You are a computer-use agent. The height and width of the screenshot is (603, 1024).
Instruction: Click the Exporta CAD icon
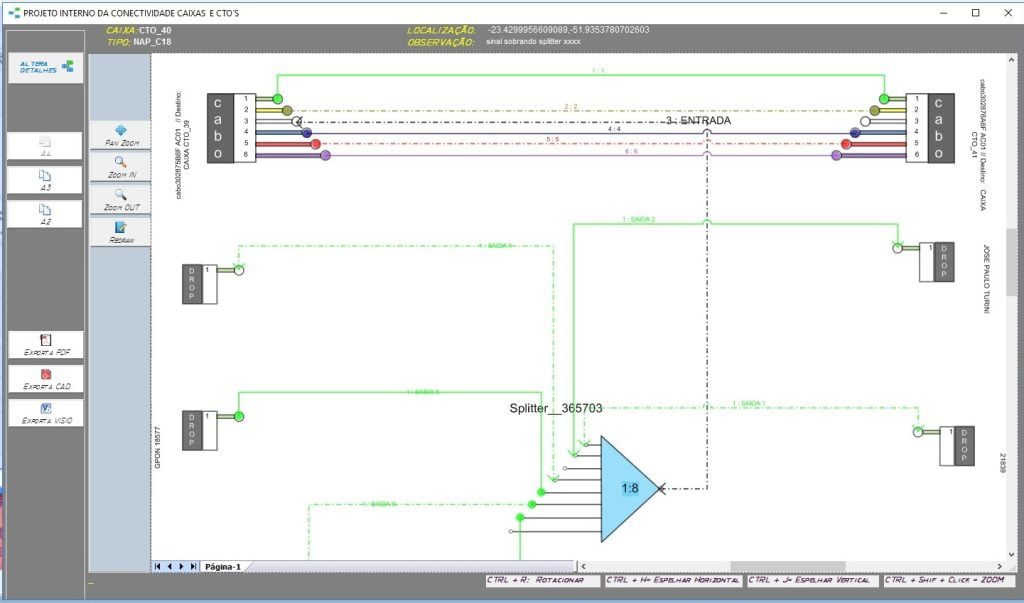point(46,379)
